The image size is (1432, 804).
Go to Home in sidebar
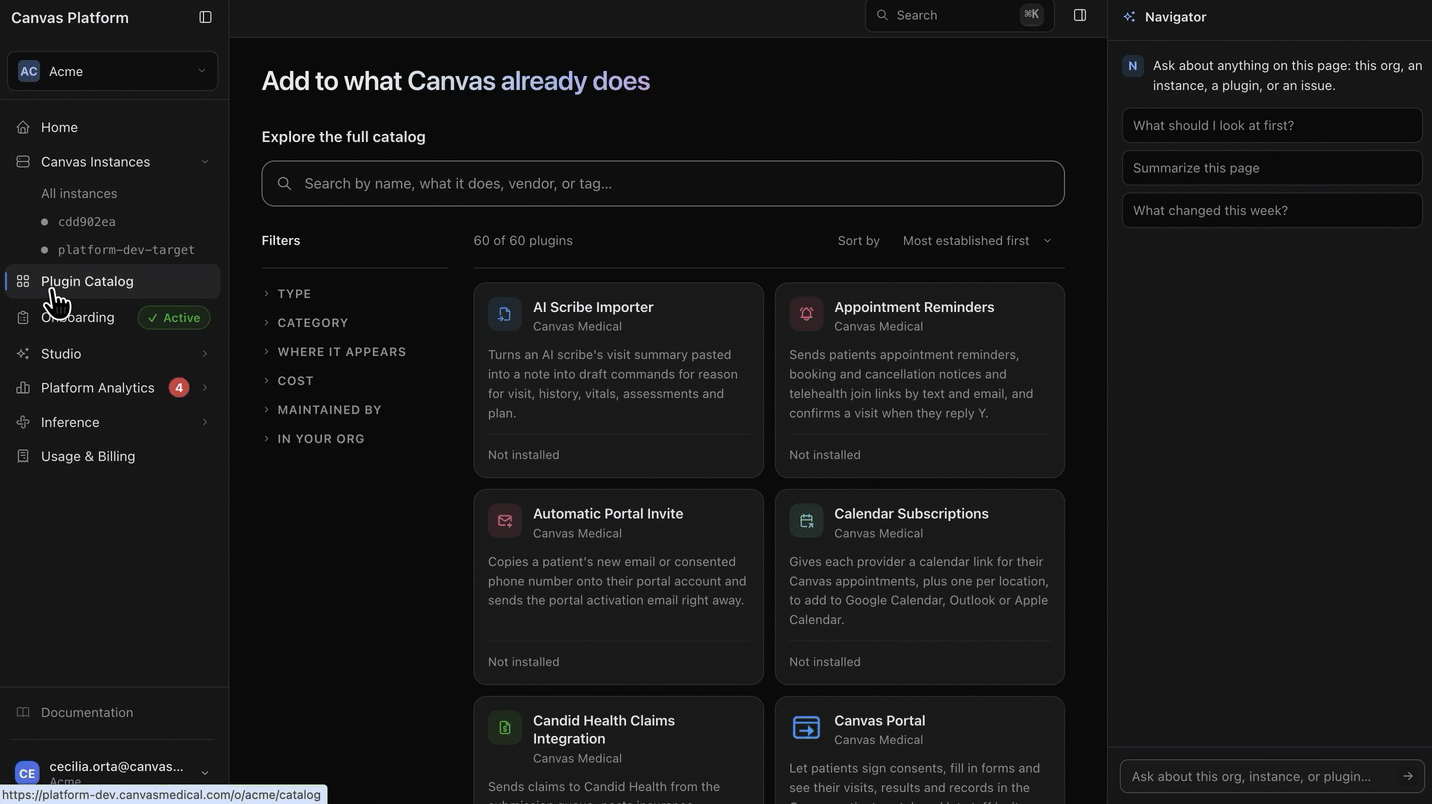(112, 127)
